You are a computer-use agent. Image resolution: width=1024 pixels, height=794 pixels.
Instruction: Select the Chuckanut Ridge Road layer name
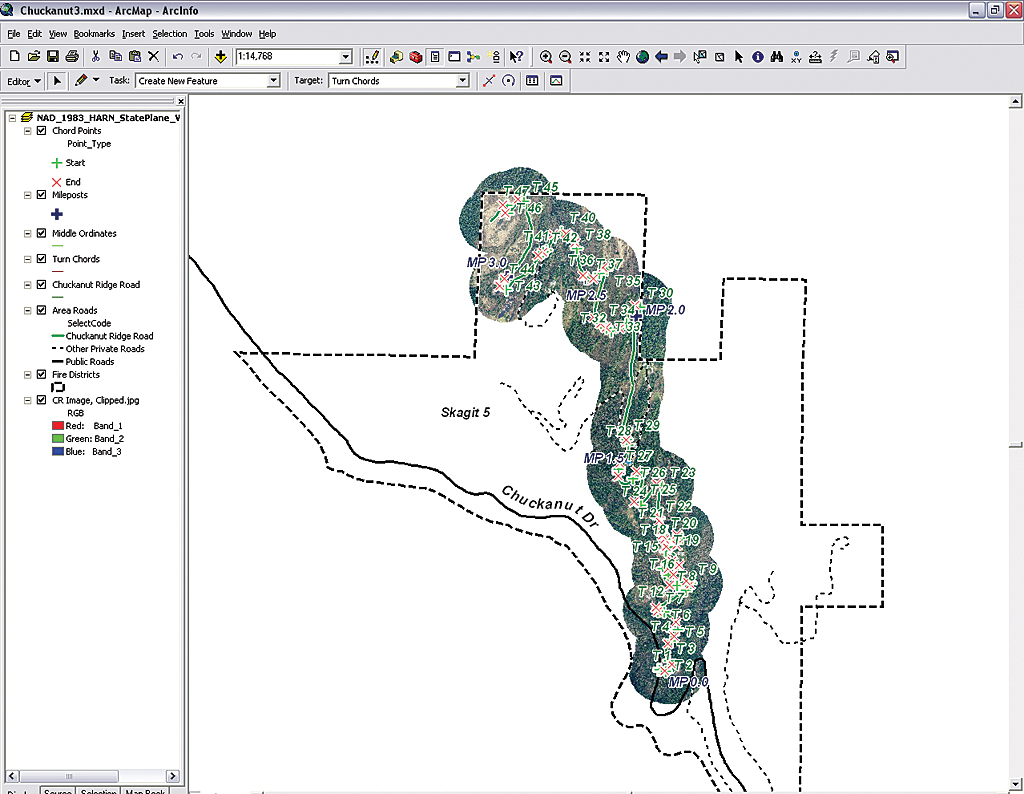click(x=96, y=285)
